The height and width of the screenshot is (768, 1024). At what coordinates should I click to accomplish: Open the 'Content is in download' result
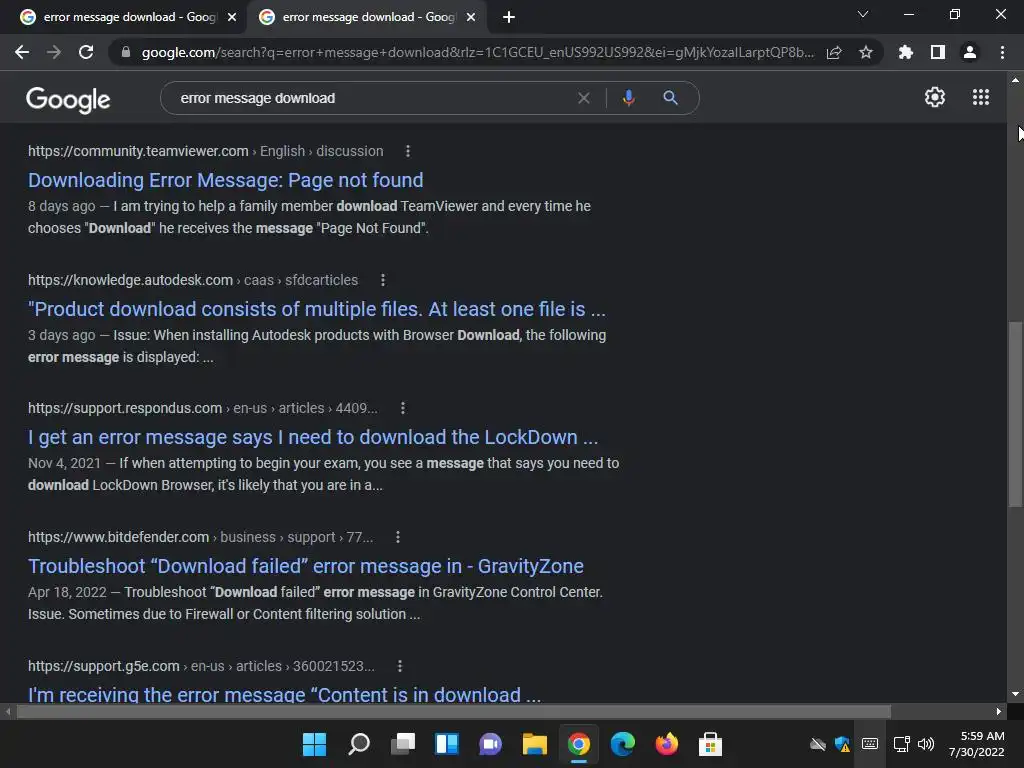click(x=284, y=694)
